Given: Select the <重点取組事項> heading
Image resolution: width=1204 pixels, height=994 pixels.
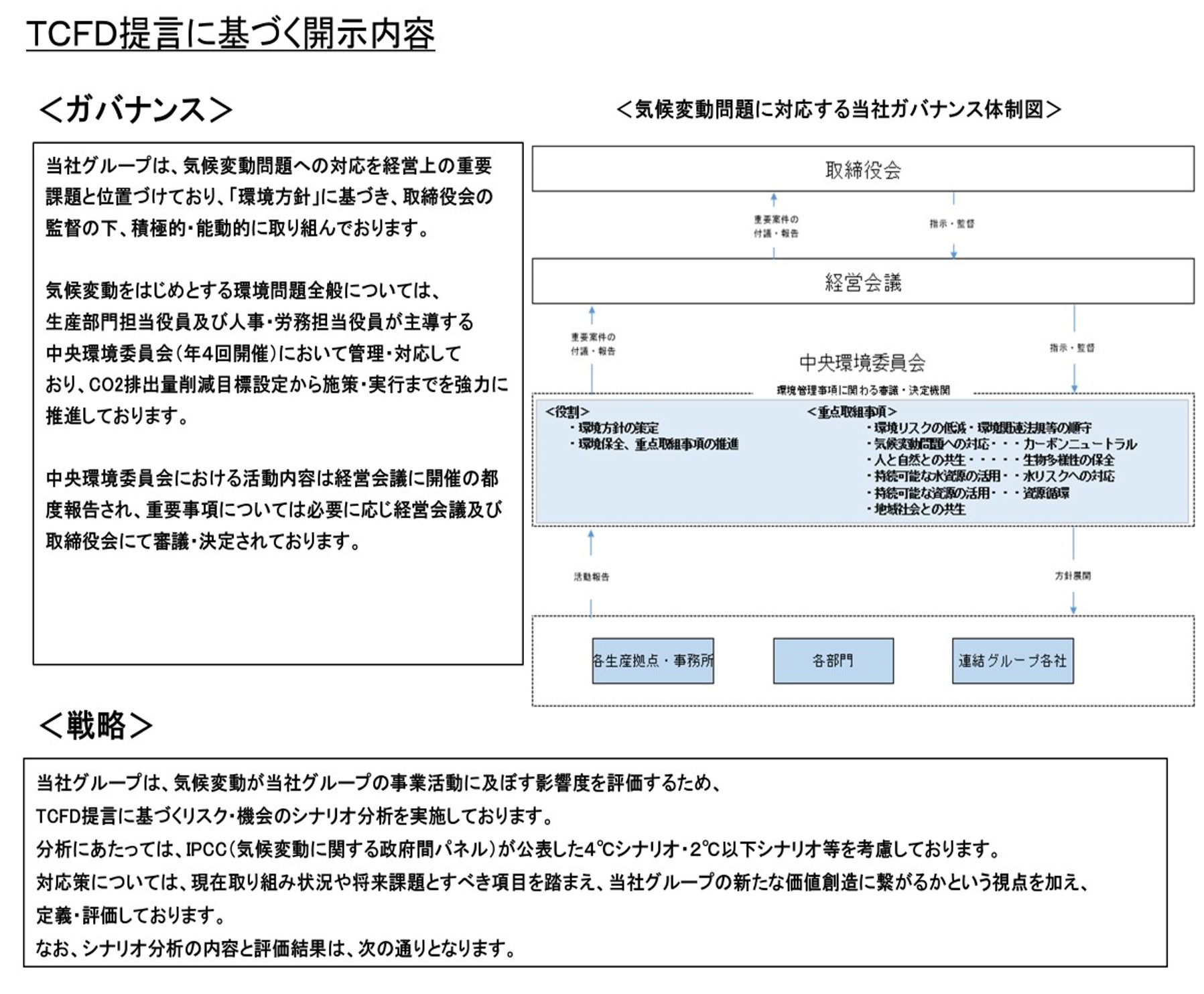Looking at the screenshot, I should click(x=851, y=412).
